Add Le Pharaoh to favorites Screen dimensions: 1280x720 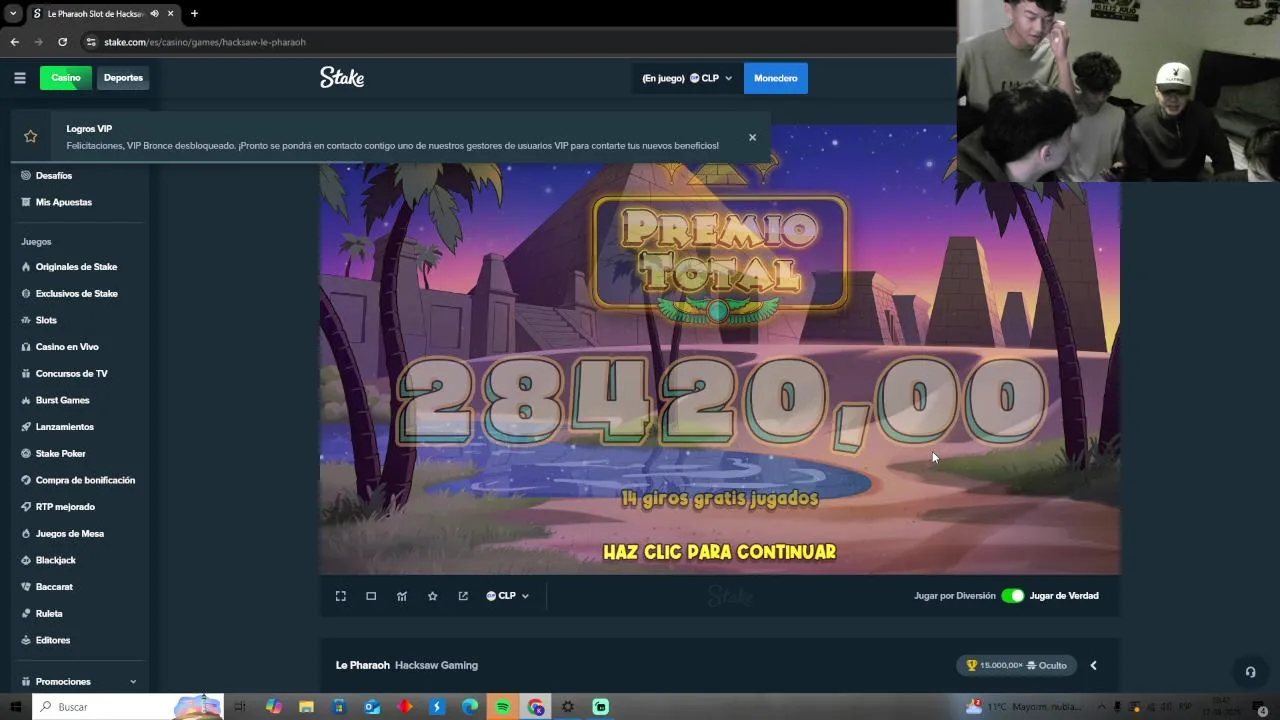coord(432,596)
